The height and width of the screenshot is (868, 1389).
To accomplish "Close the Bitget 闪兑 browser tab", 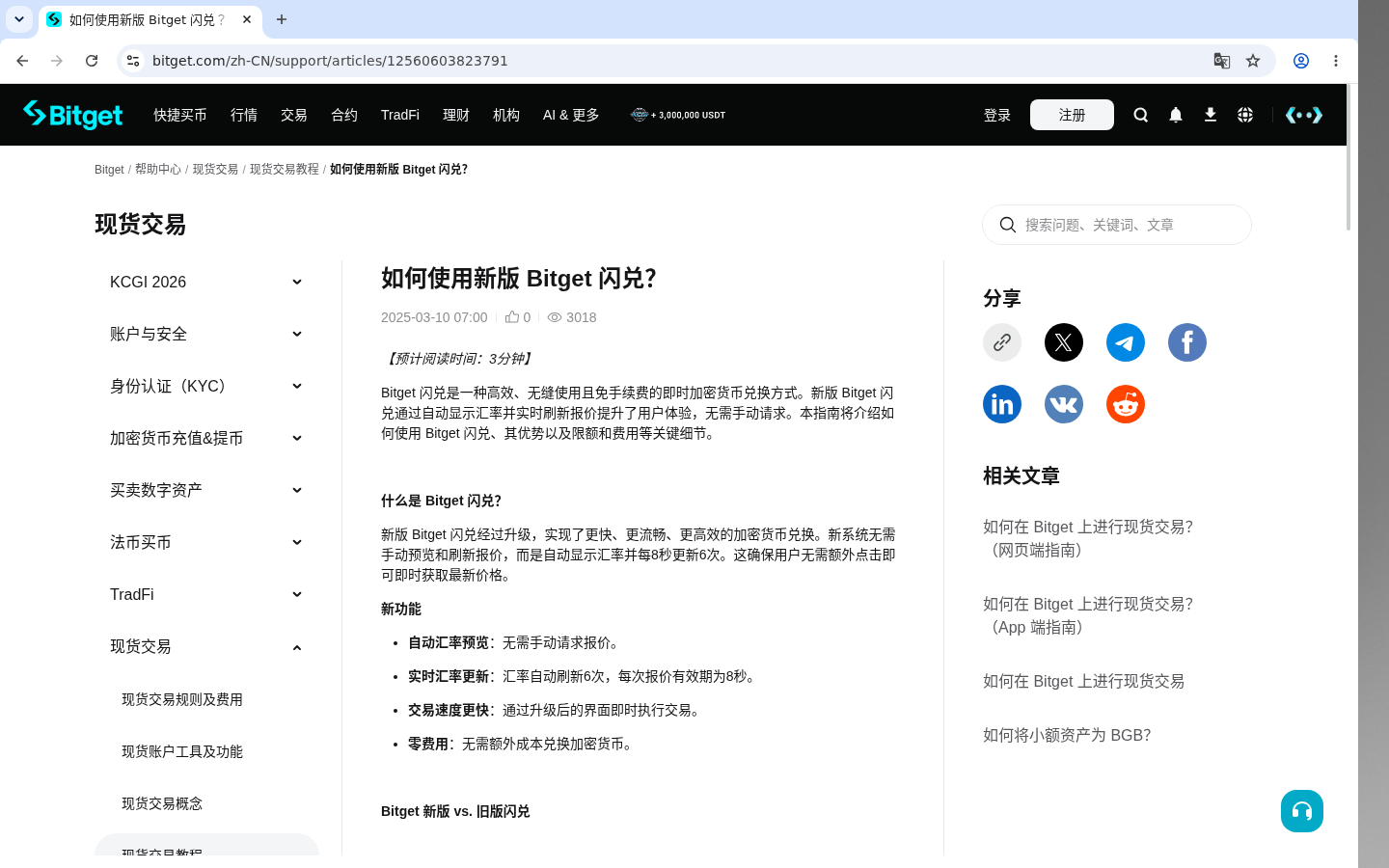I will tap(247, 19).
